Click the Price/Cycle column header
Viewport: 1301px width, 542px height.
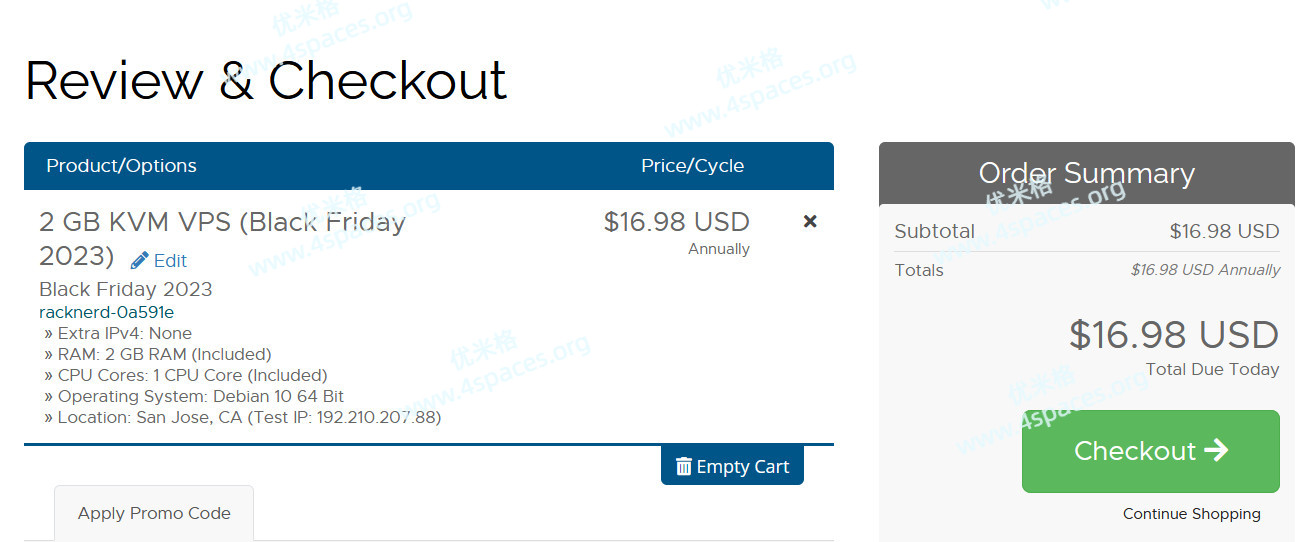692,166
